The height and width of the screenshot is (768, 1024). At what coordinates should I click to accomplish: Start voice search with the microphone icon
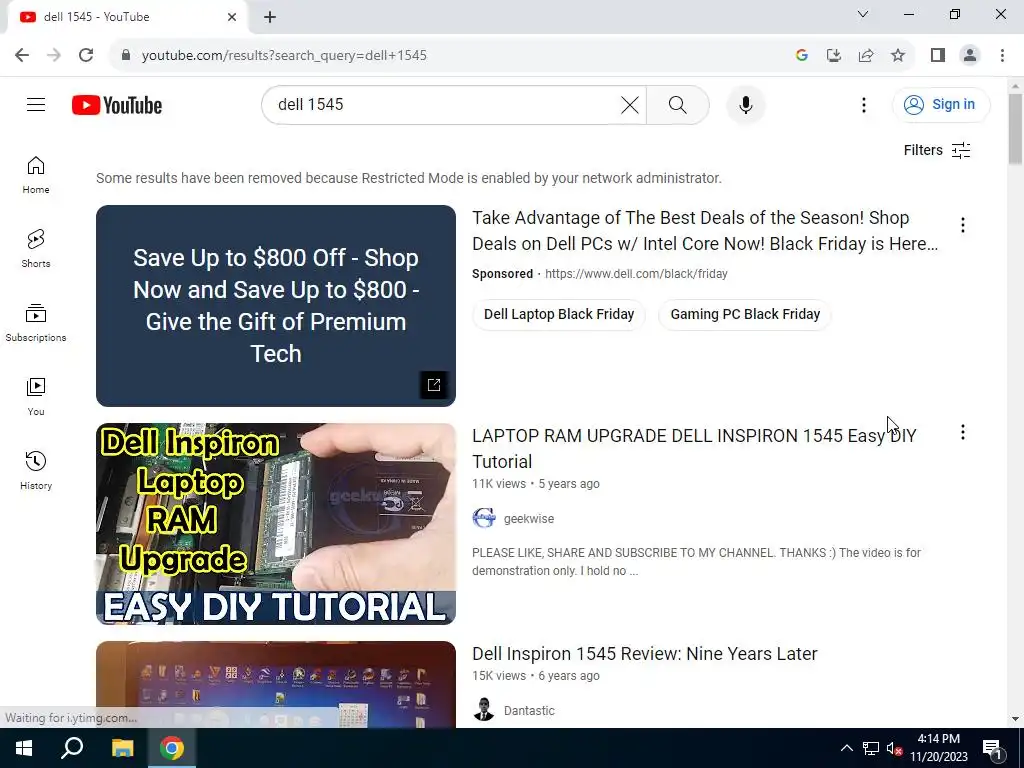(x=745, y=104)
